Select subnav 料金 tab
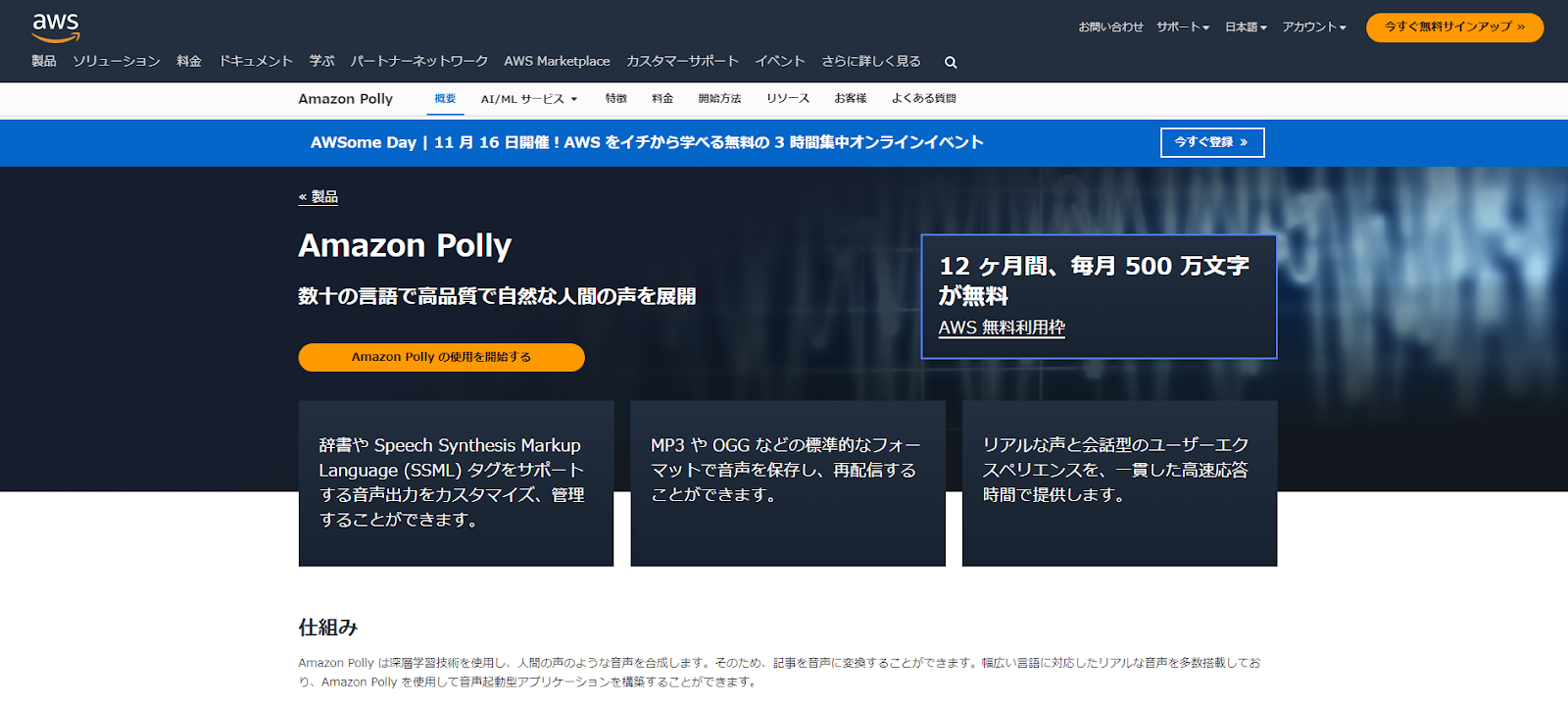 [x=662, y=99]
